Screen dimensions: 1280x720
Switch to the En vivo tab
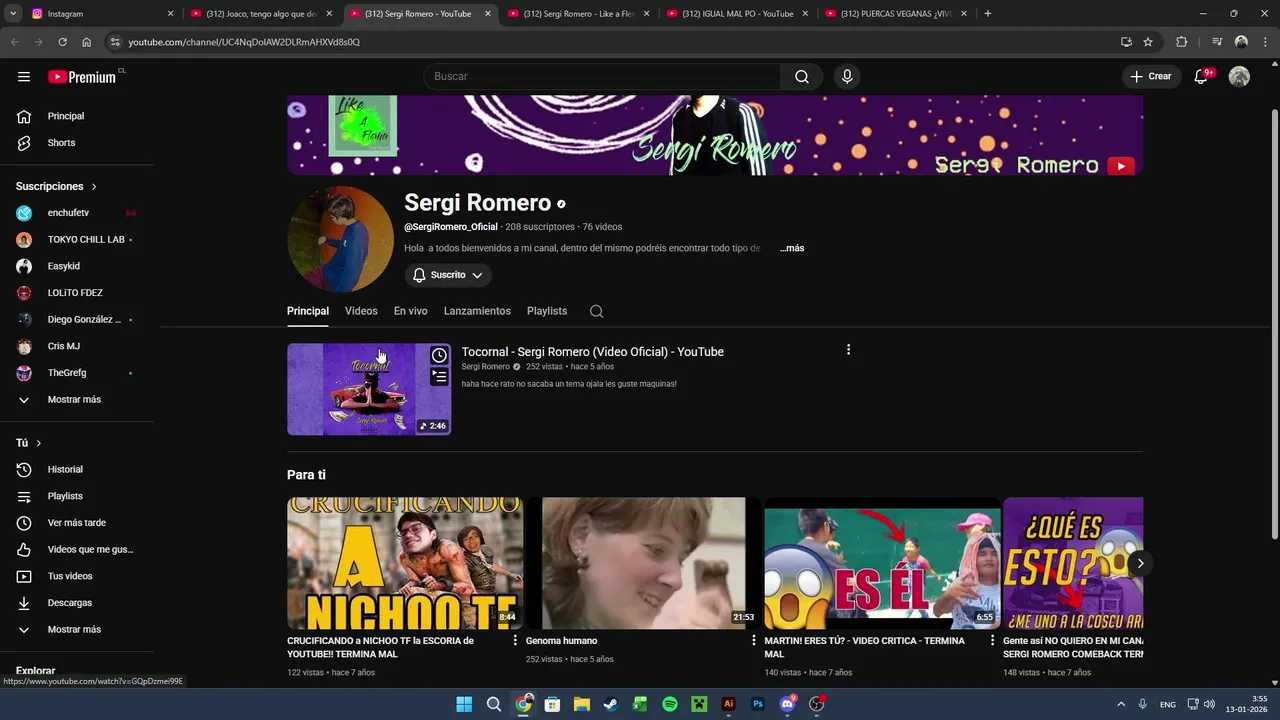(410, 311)
